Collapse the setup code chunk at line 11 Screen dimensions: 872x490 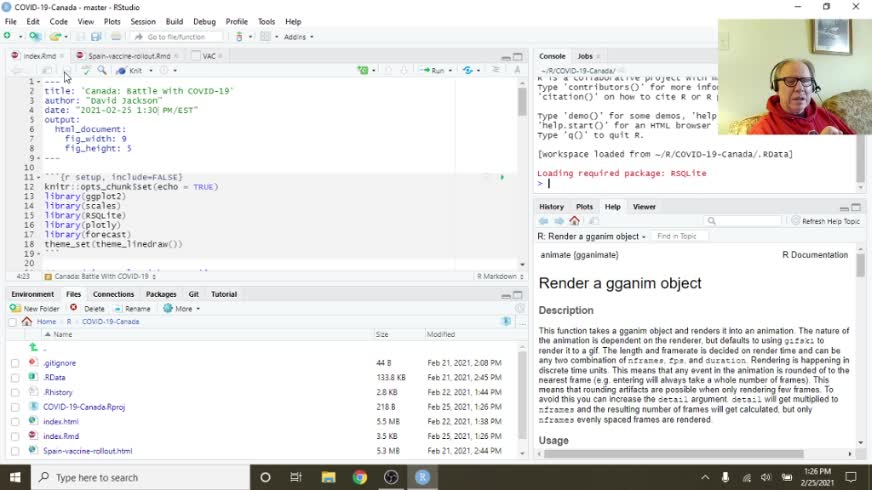(38, 177)
